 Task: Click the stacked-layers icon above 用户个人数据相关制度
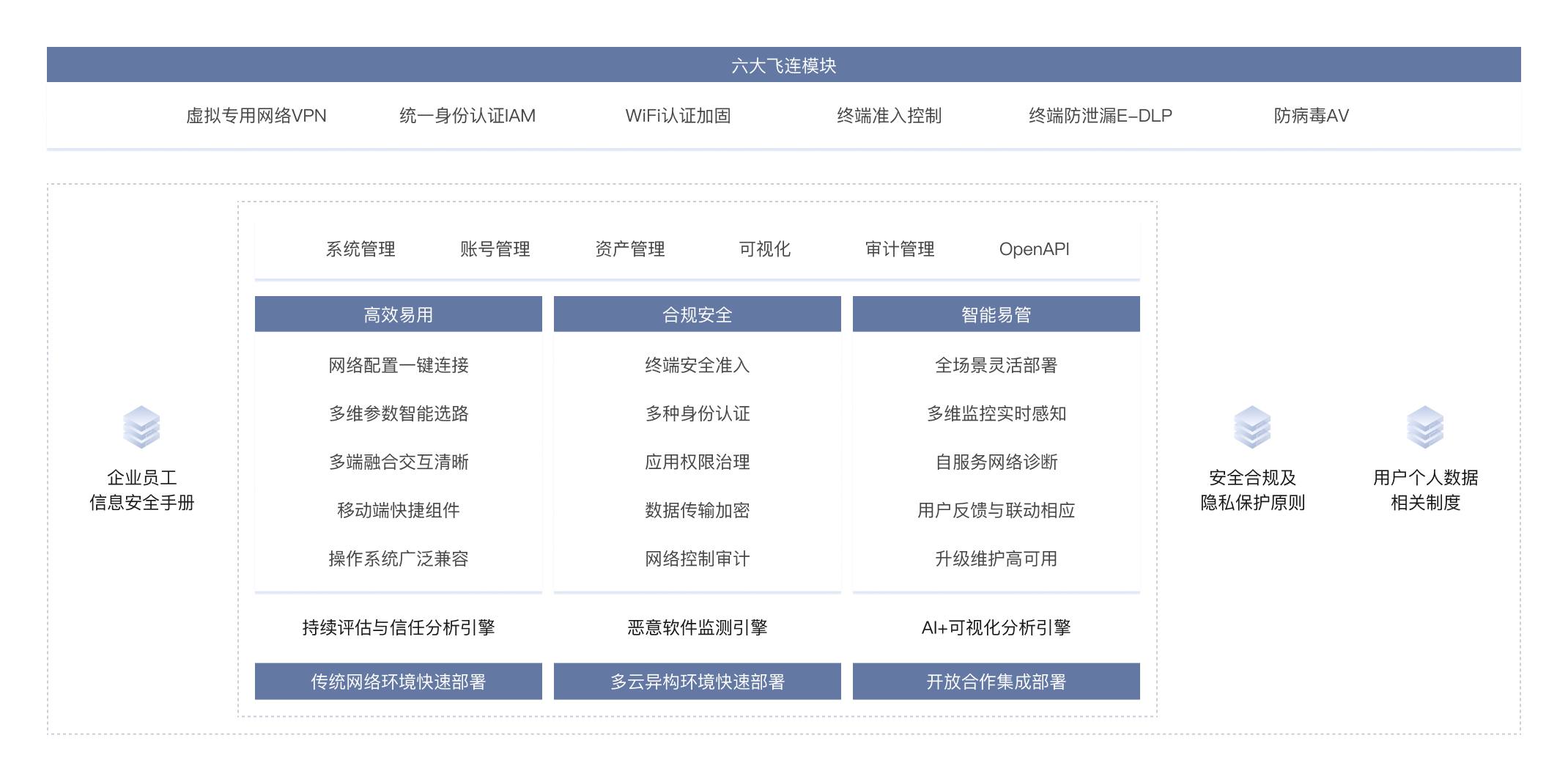point(1425,427)
